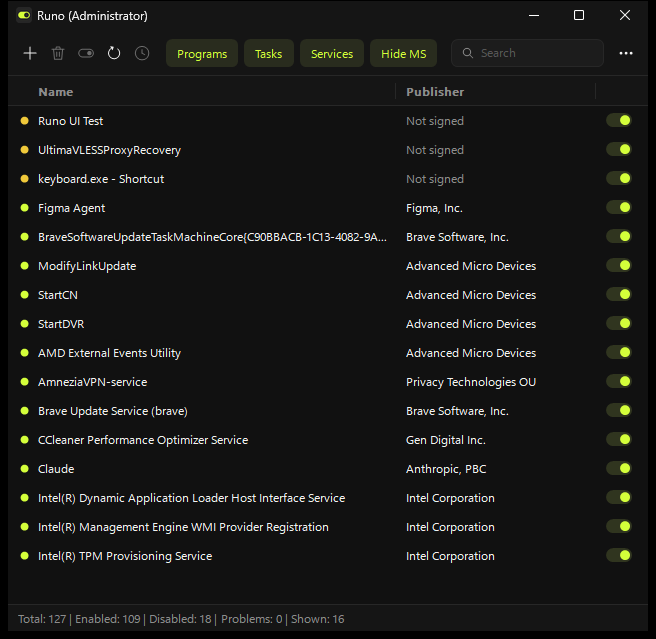Disable Intel(R) Management Engine WMI toggle
656x639 pixels.
tap(619, 526)
